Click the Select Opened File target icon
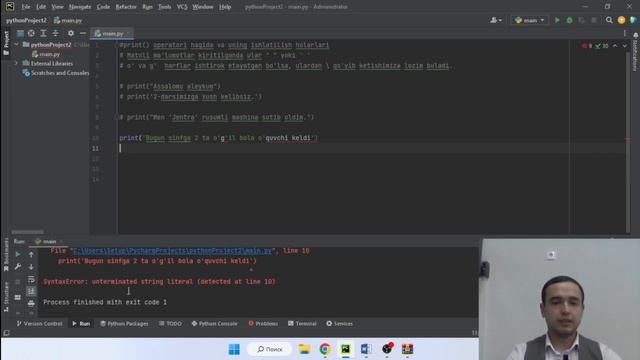This screenshot has width=640, height=360. (31, 33)
